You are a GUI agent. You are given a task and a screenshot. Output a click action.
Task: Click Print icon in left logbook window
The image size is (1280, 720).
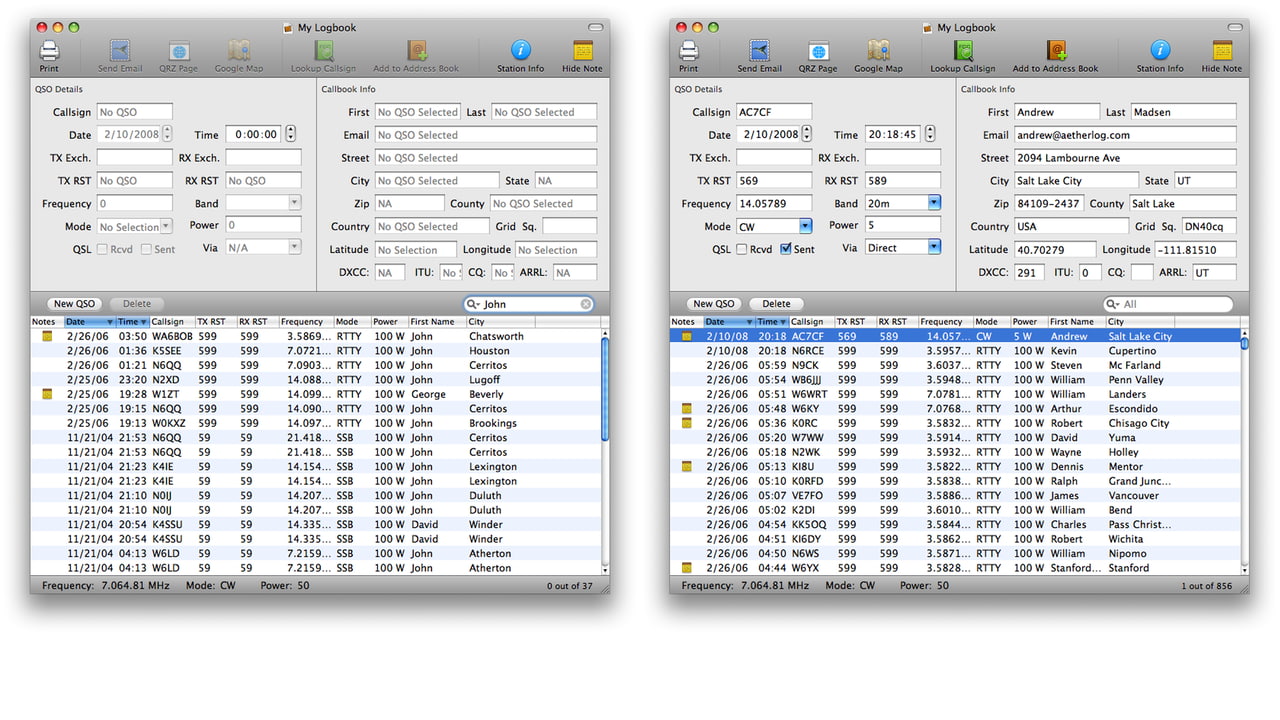49,50
